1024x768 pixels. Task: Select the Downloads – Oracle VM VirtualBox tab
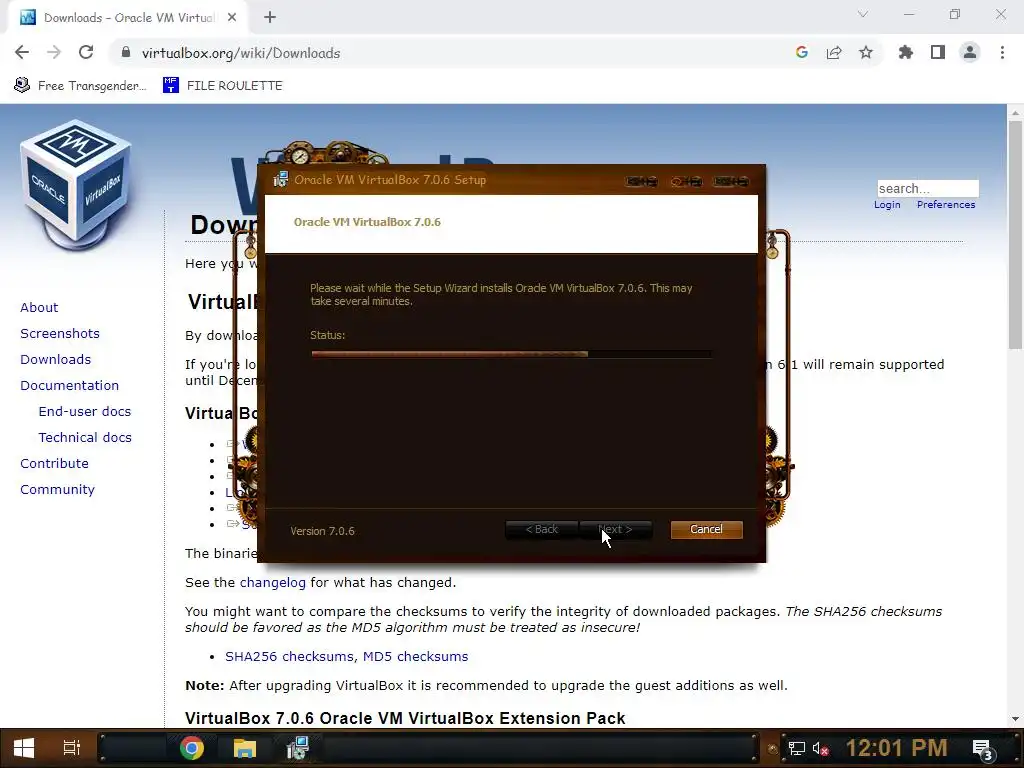[127, 18]
